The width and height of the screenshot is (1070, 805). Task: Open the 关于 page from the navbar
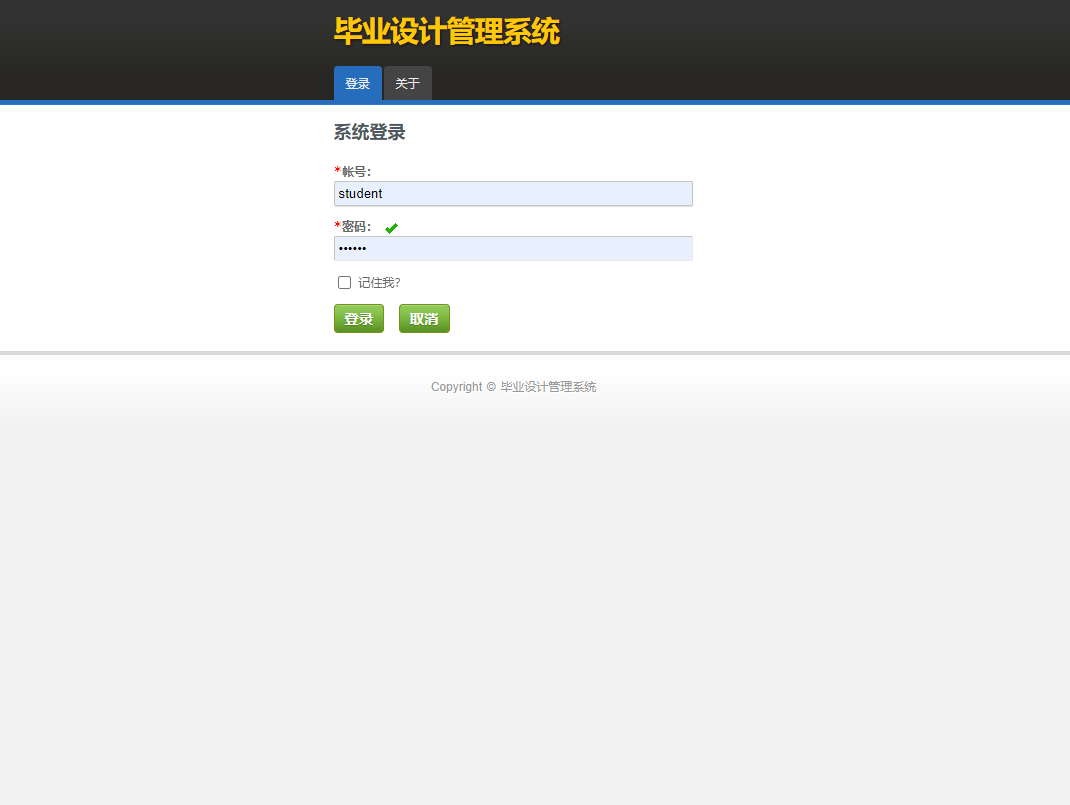(x=407, y=83)
